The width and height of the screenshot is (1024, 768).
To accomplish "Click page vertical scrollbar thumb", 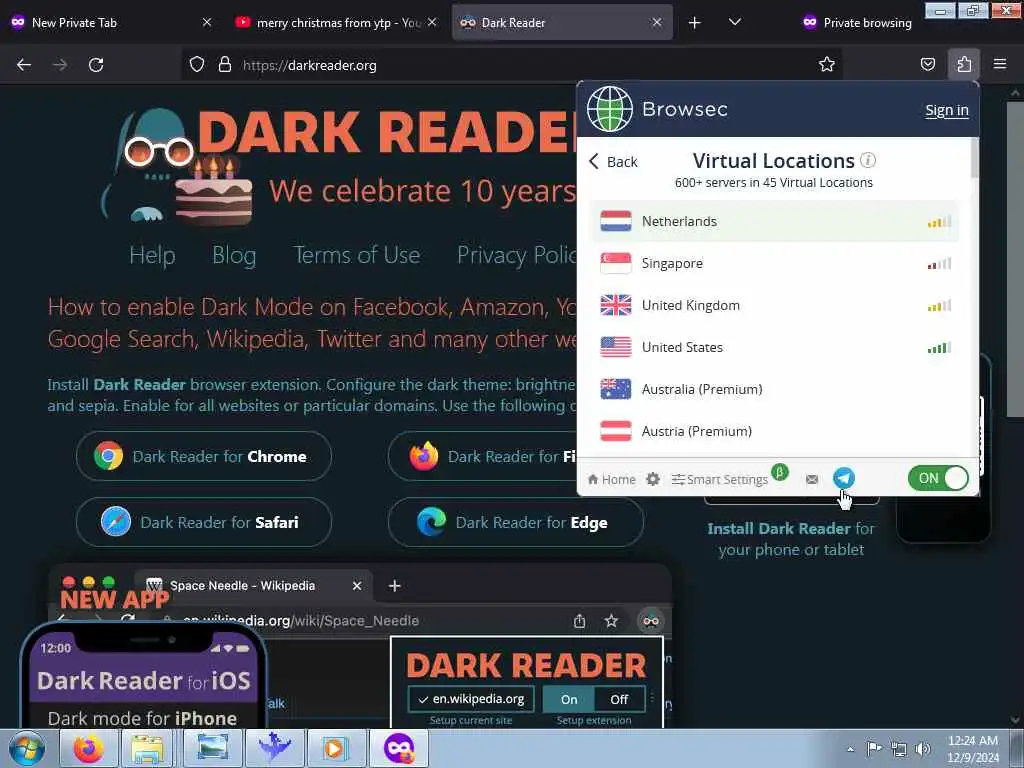I will pos(1014,258).
